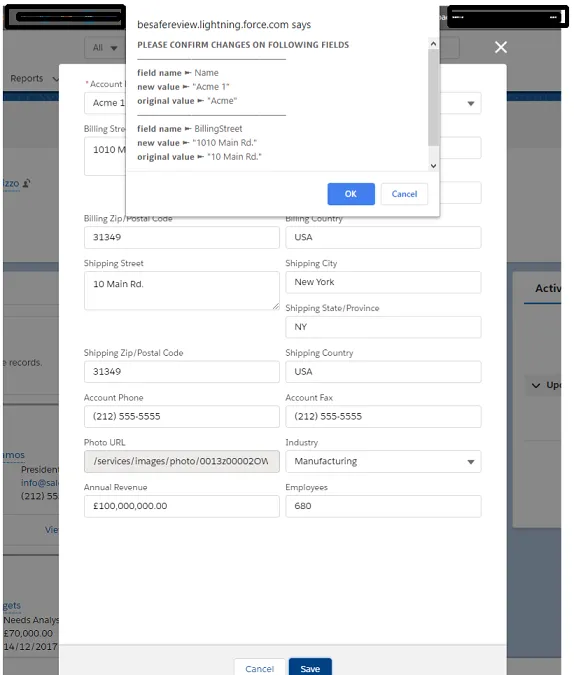The image size is (574, 675).
Task: Click the Employees field
Action: (x=383, y=506)
